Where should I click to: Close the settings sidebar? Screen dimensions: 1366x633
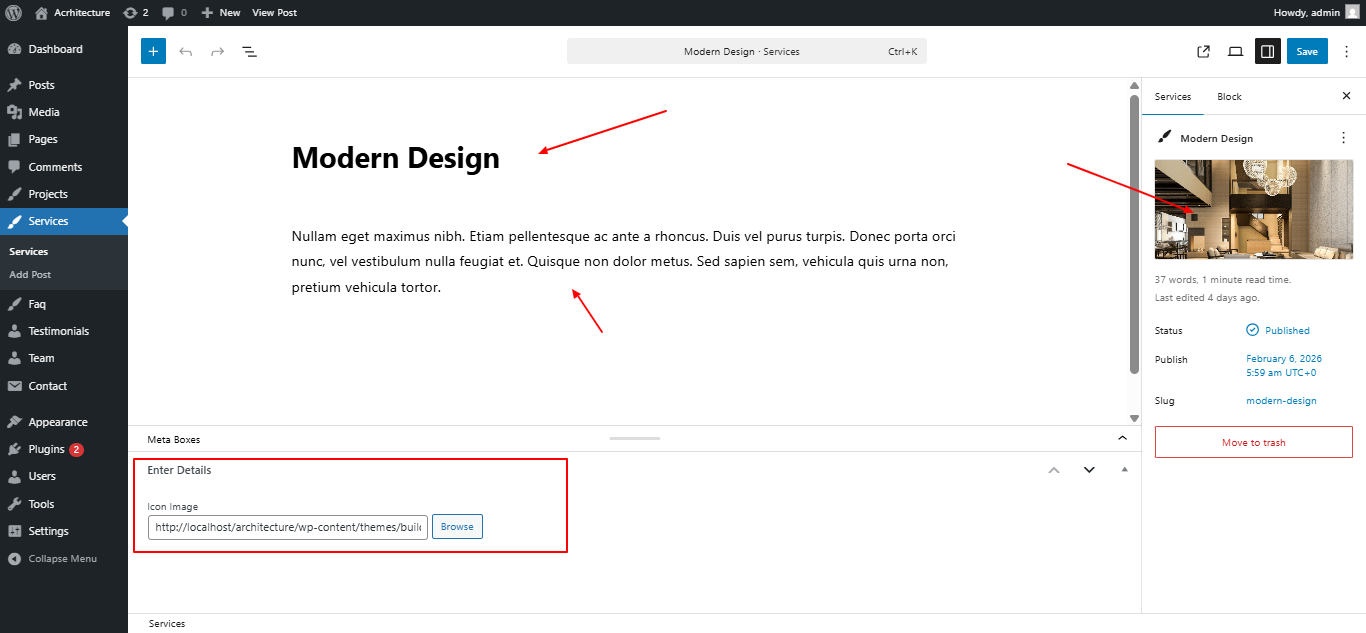[1346, 96]
